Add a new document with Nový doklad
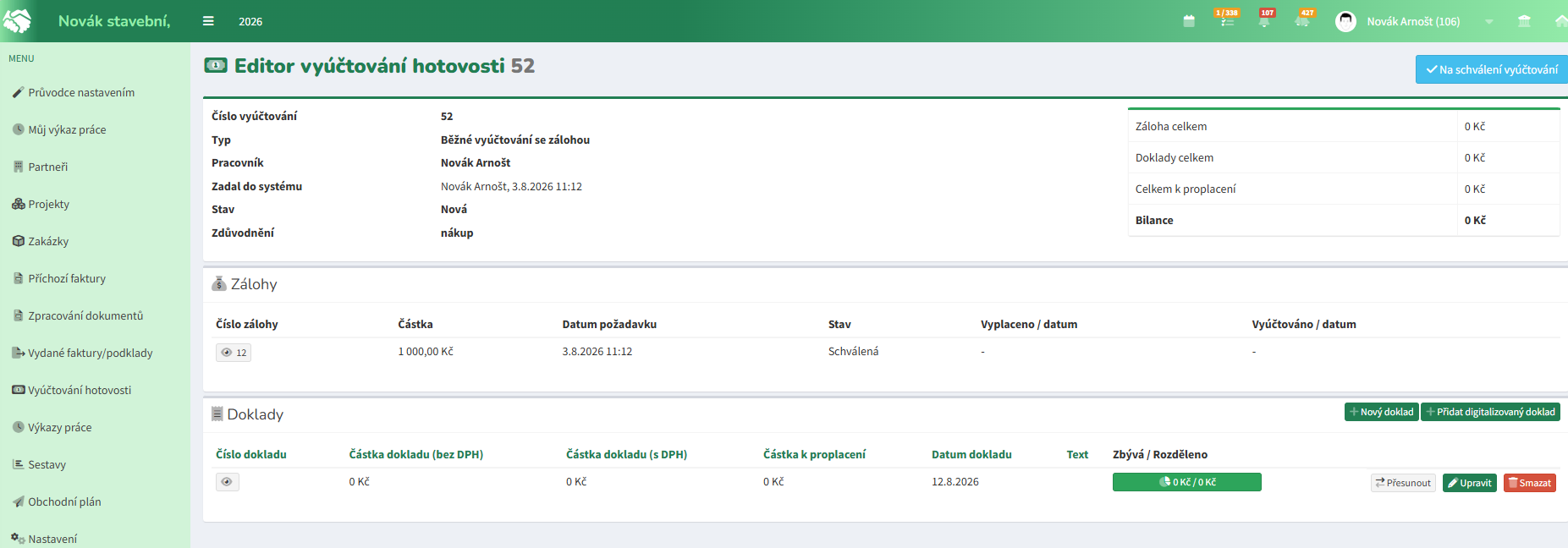Viewport: 1568px width, 548px height. [1382, 412]
